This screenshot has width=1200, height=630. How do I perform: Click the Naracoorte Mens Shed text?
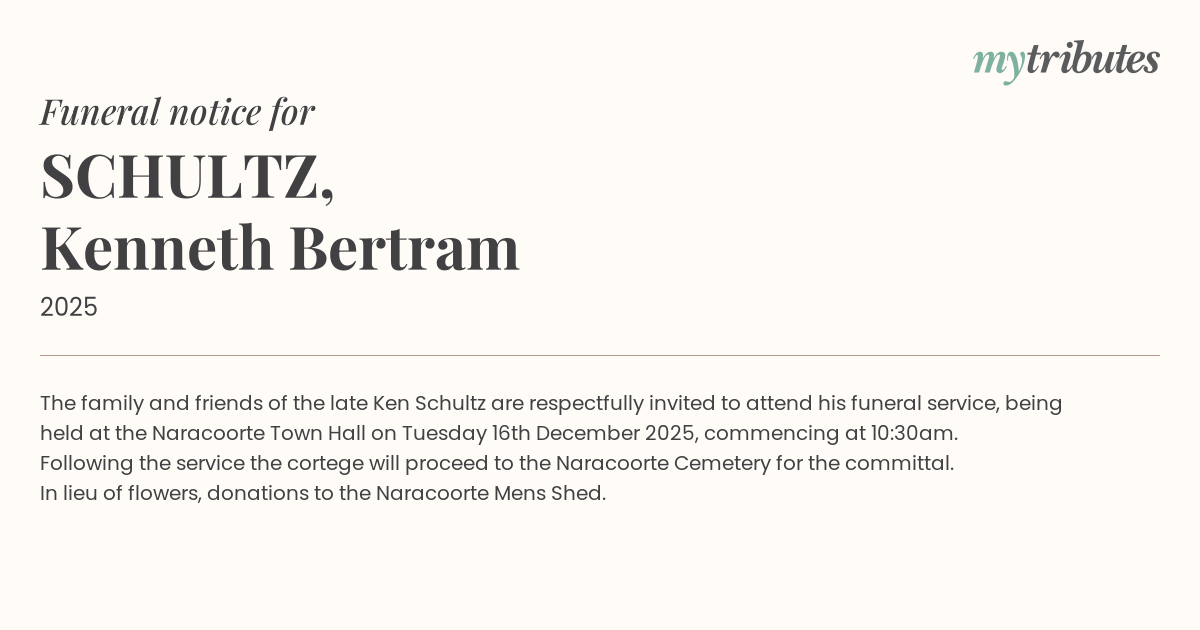click(490, 493)
